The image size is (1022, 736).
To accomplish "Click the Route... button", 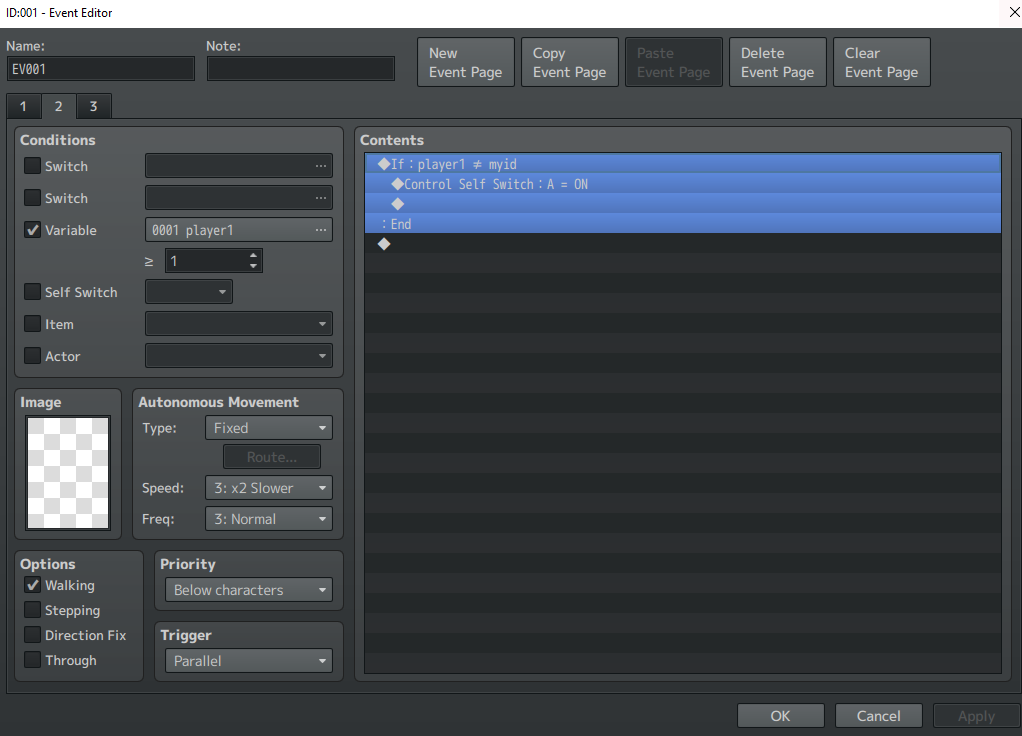I will click(272, 457).
